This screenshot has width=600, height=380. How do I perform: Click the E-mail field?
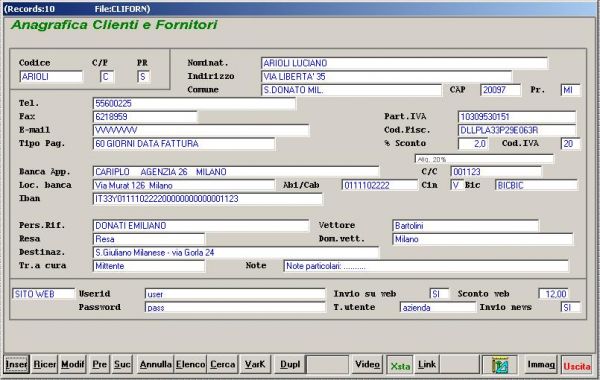[x=201, y=130]
